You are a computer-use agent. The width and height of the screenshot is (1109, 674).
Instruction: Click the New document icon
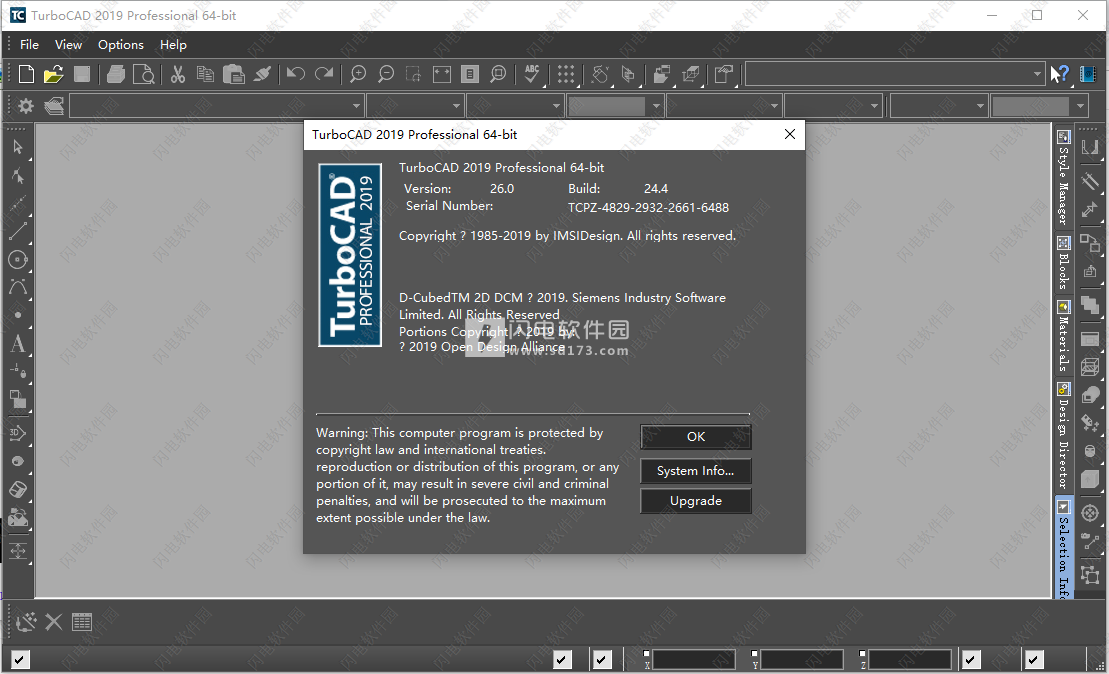26,74
